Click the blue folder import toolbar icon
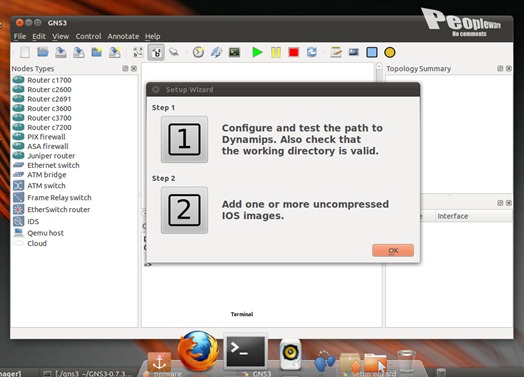Image resolution: width=524 pixels, height=377 pixels. click(97, 52)
